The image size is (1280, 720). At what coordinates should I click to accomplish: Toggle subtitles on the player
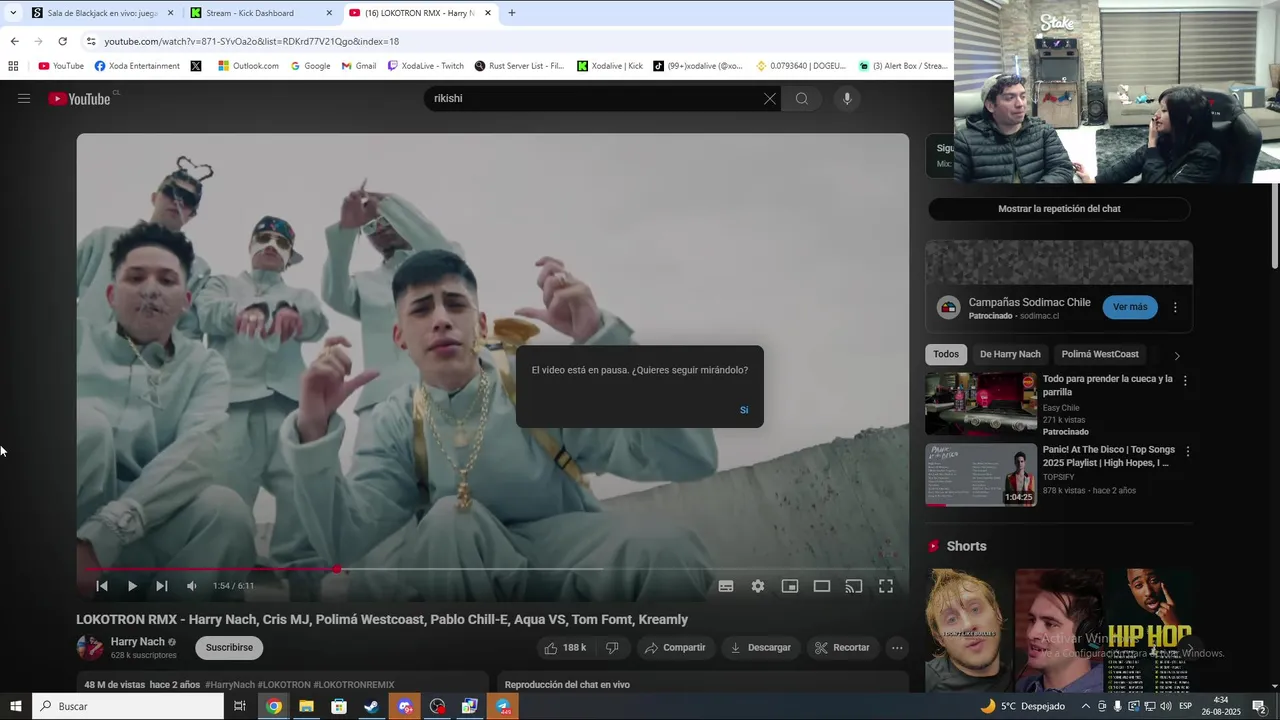[726, 586]
